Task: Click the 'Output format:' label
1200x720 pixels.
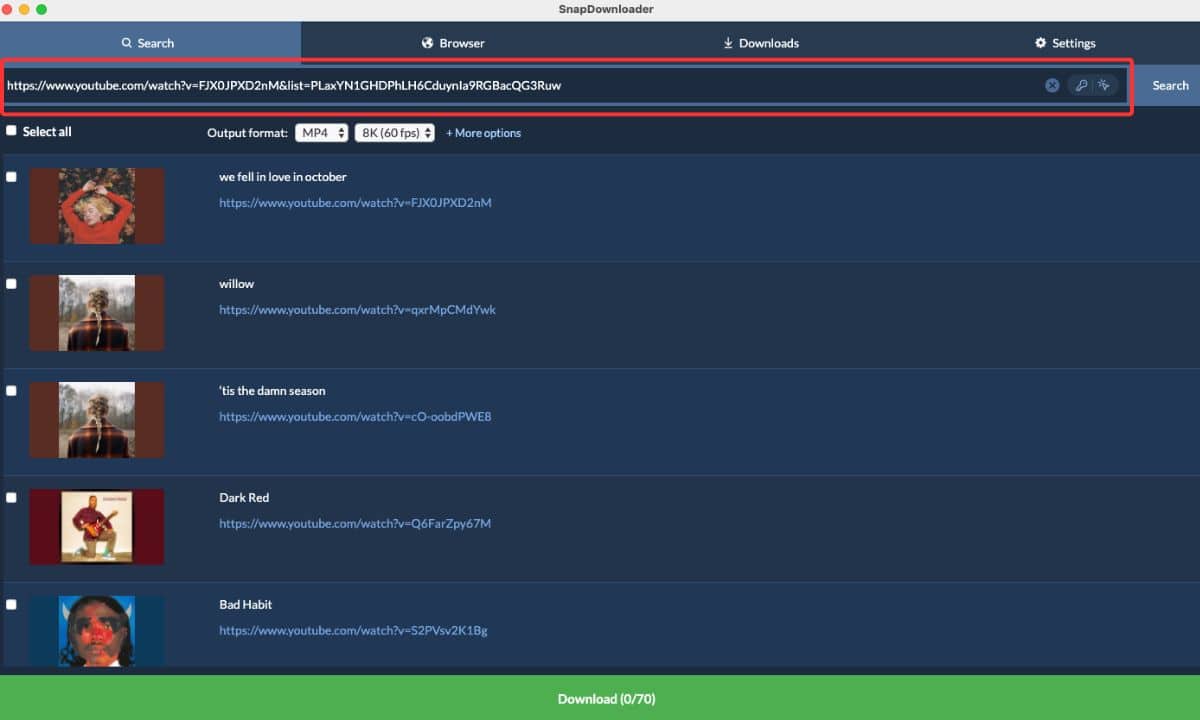Action: [x=248, y=133]
